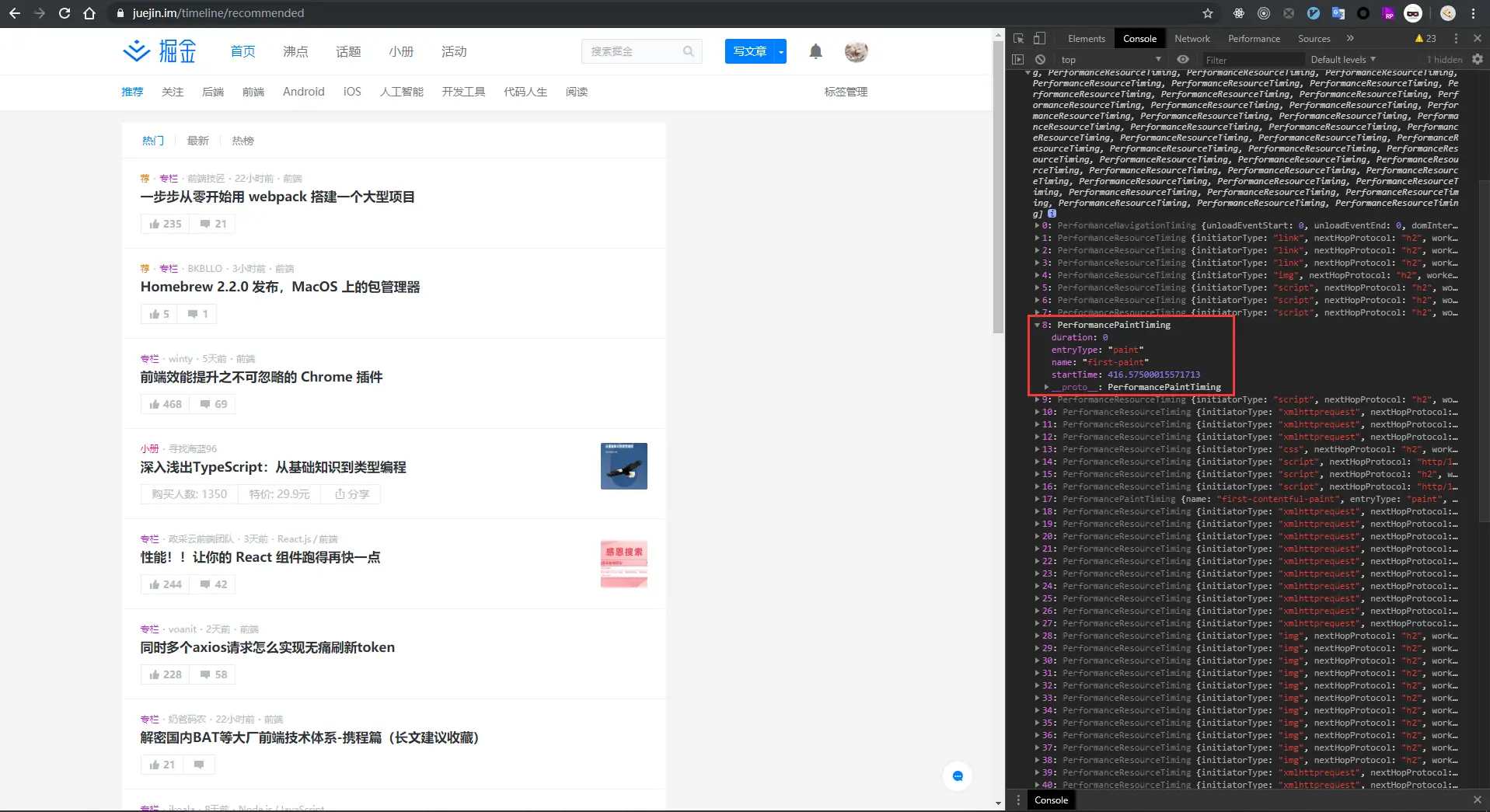The image size is (1490, 812).
Task: Click page vertical scrollbar thumb
Action: tap(998, 186)
